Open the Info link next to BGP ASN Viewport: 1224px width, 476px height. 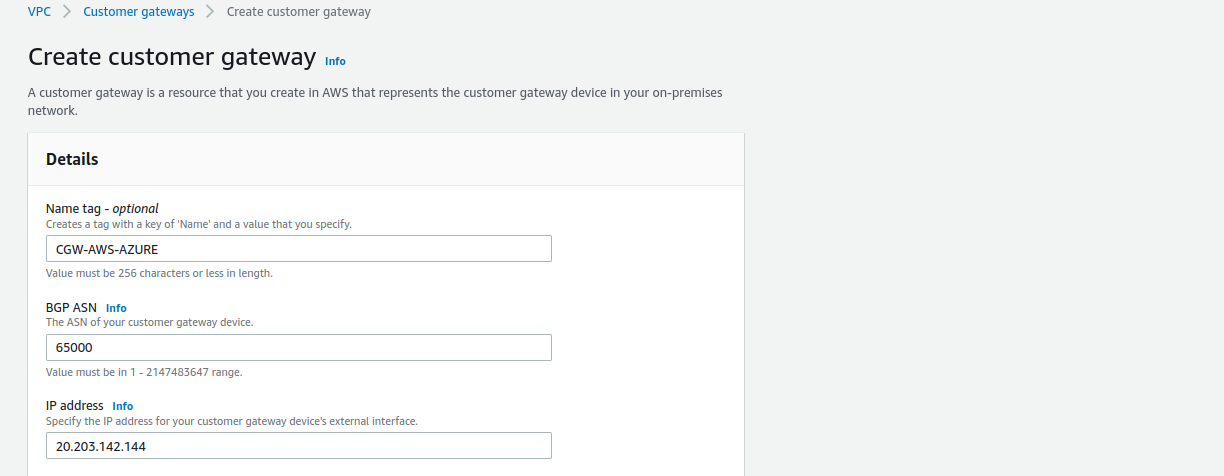pyautogui.click(x=116, y=308)
